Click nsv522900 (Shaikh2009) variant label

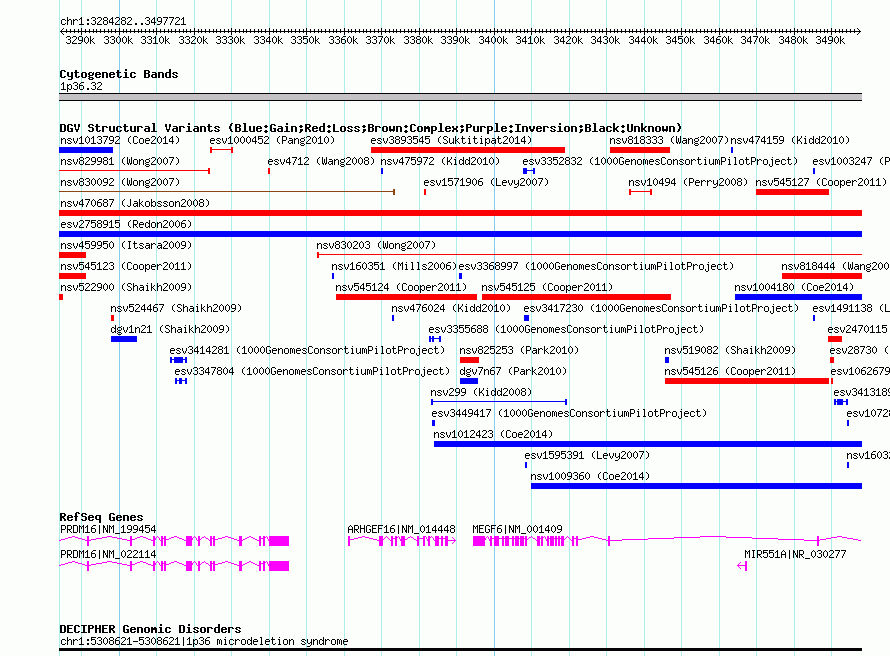[126, 287]
